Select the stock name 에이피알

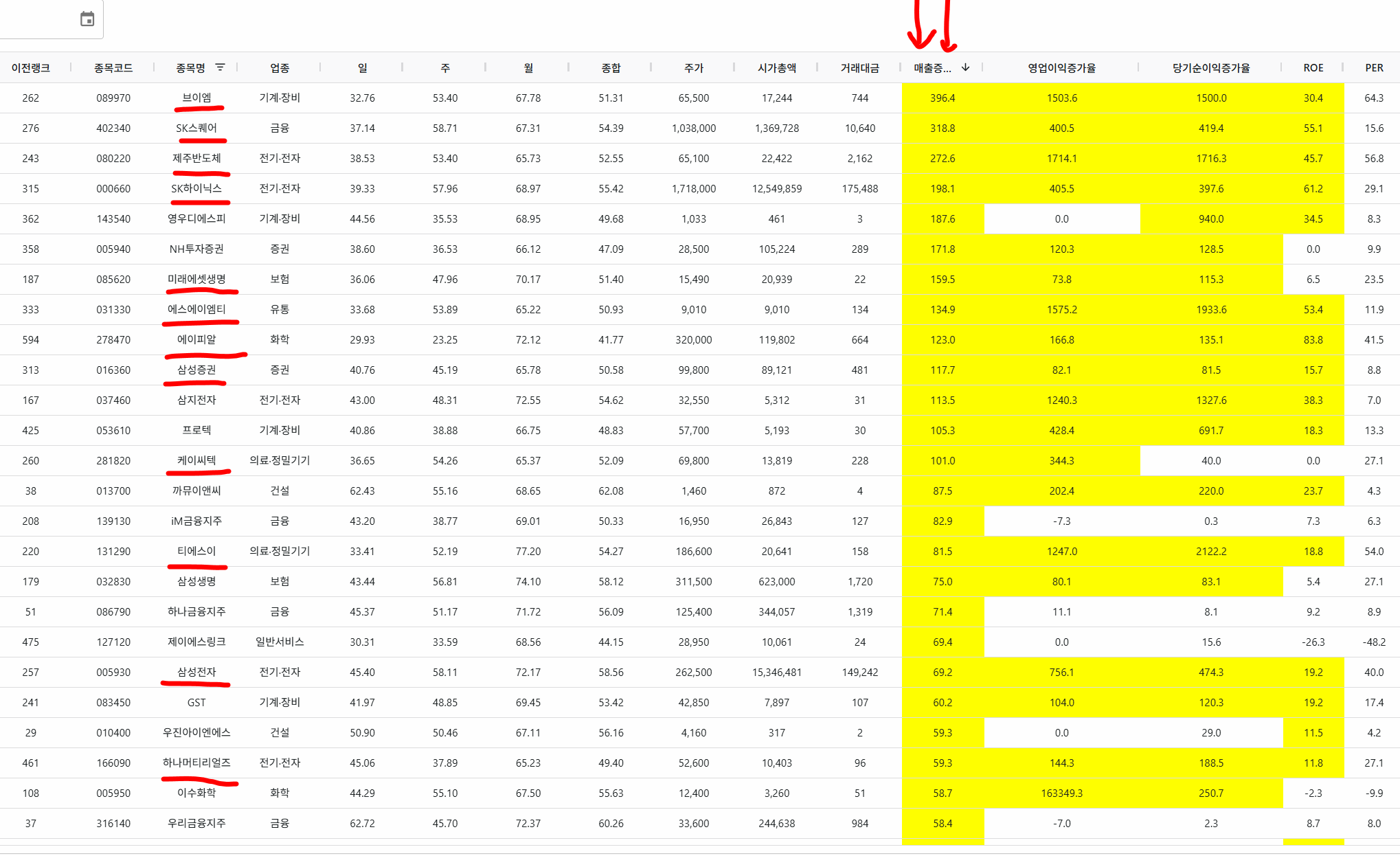pyautogui.click(x=196, y=340)
